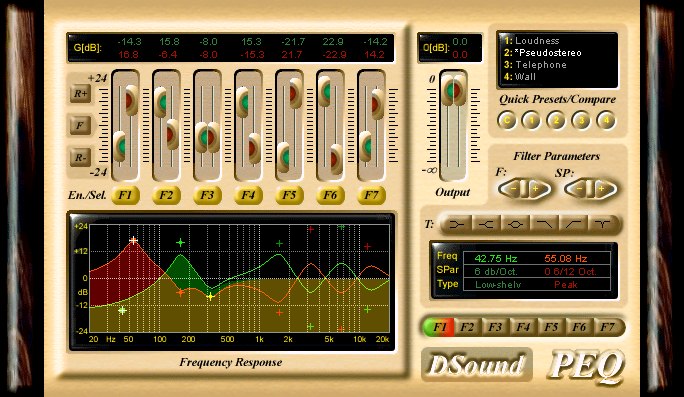Image resolution: width=684 pixels, height=397 pixels.
Task: Choose the peak filter type icon
Action: point(516,224)
